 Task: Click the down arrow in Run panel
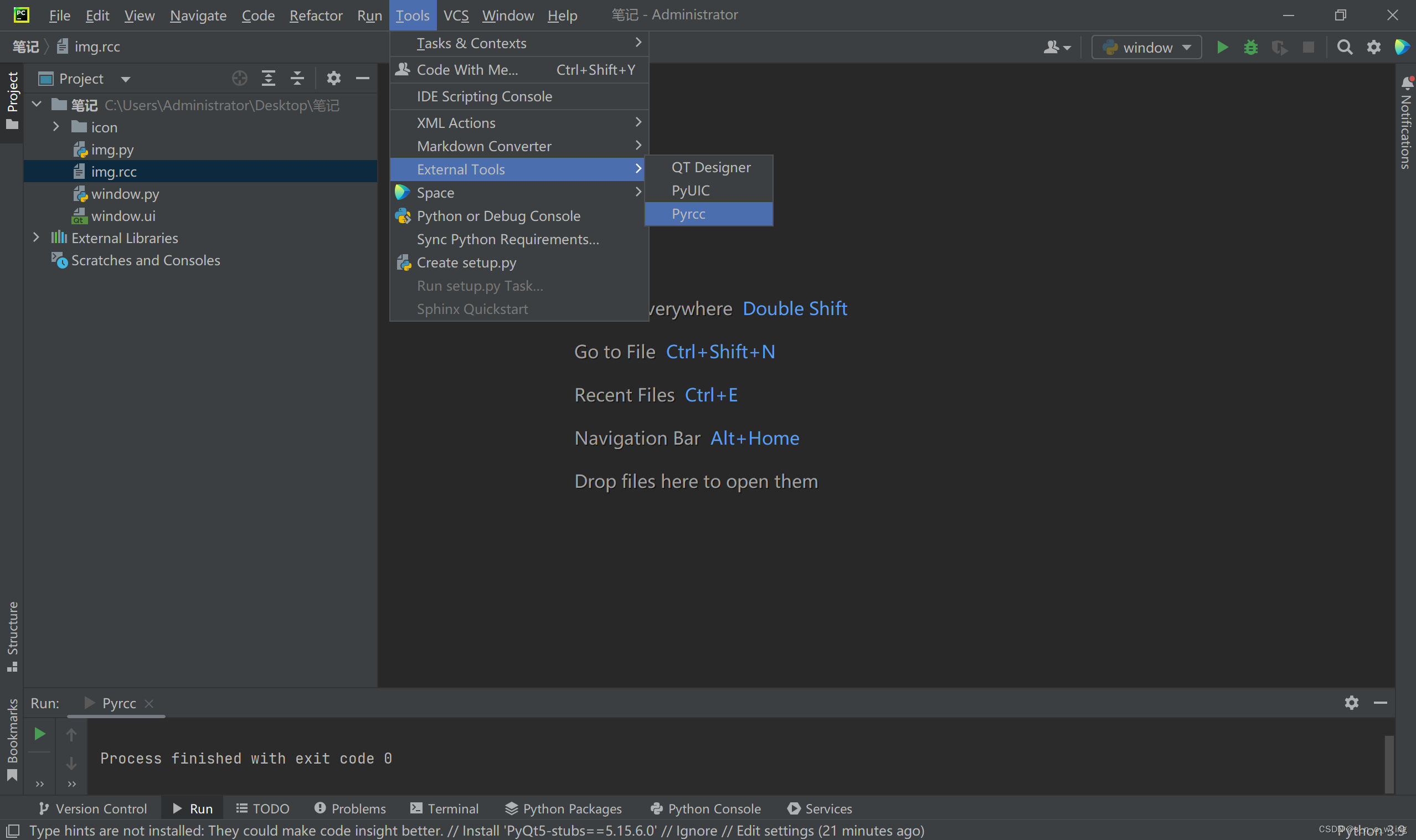pyautogui.click(x=71, y=764)
